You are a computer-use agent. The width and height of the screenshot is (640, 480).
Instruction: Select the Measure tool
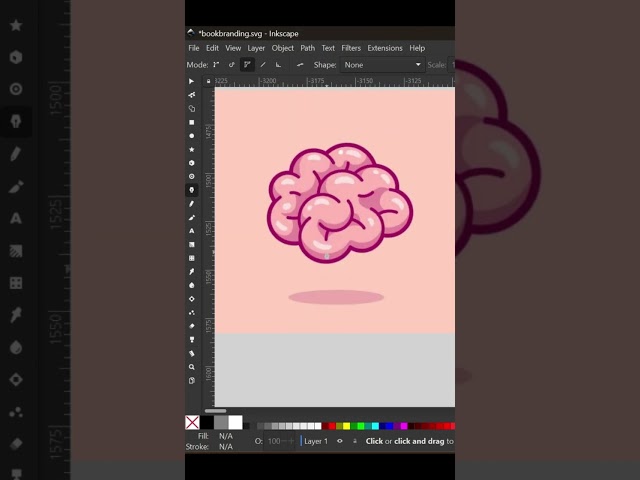(x=191, y=353)
